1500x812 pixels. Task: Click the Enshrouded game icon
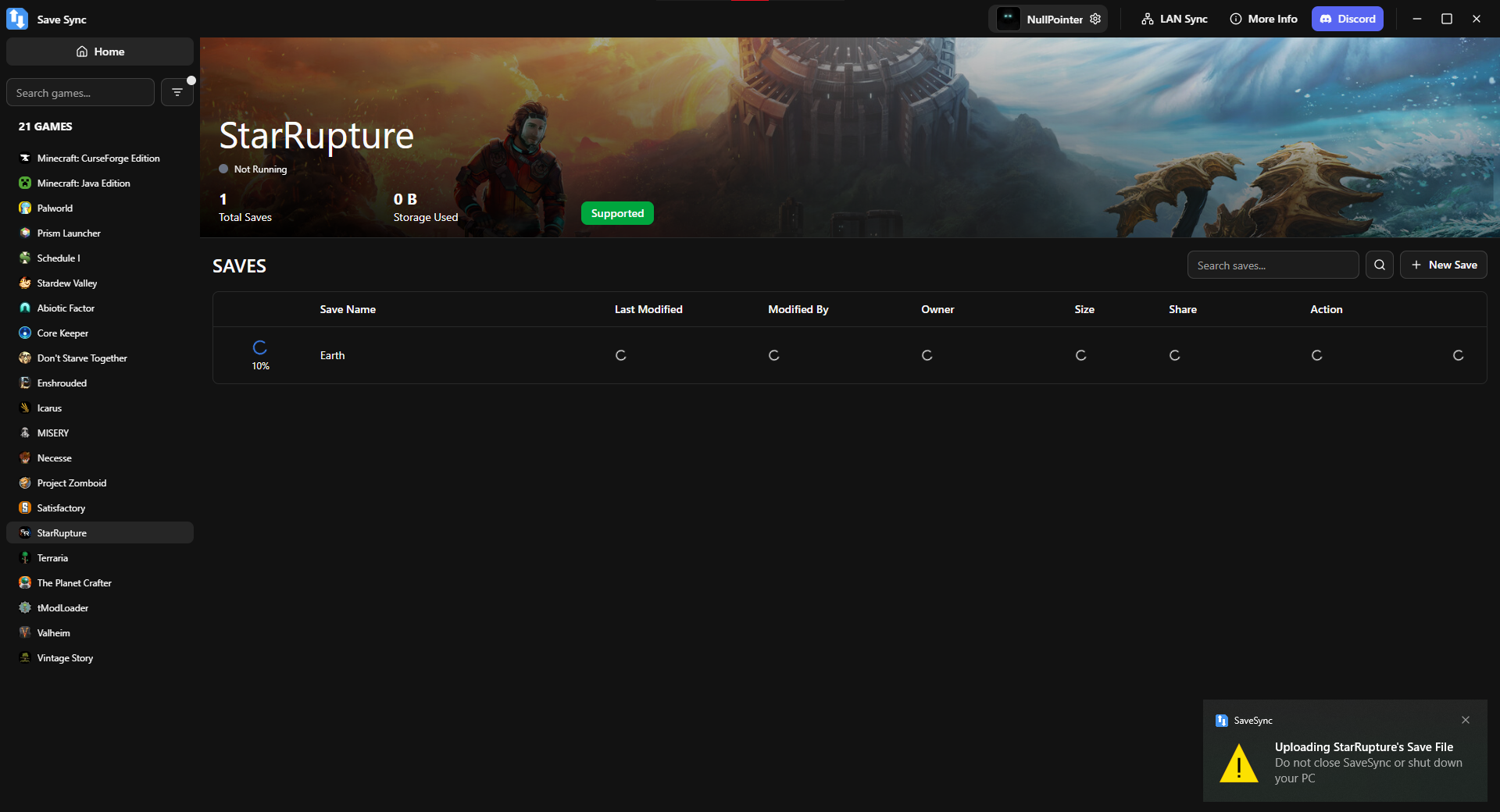(25, 383)
